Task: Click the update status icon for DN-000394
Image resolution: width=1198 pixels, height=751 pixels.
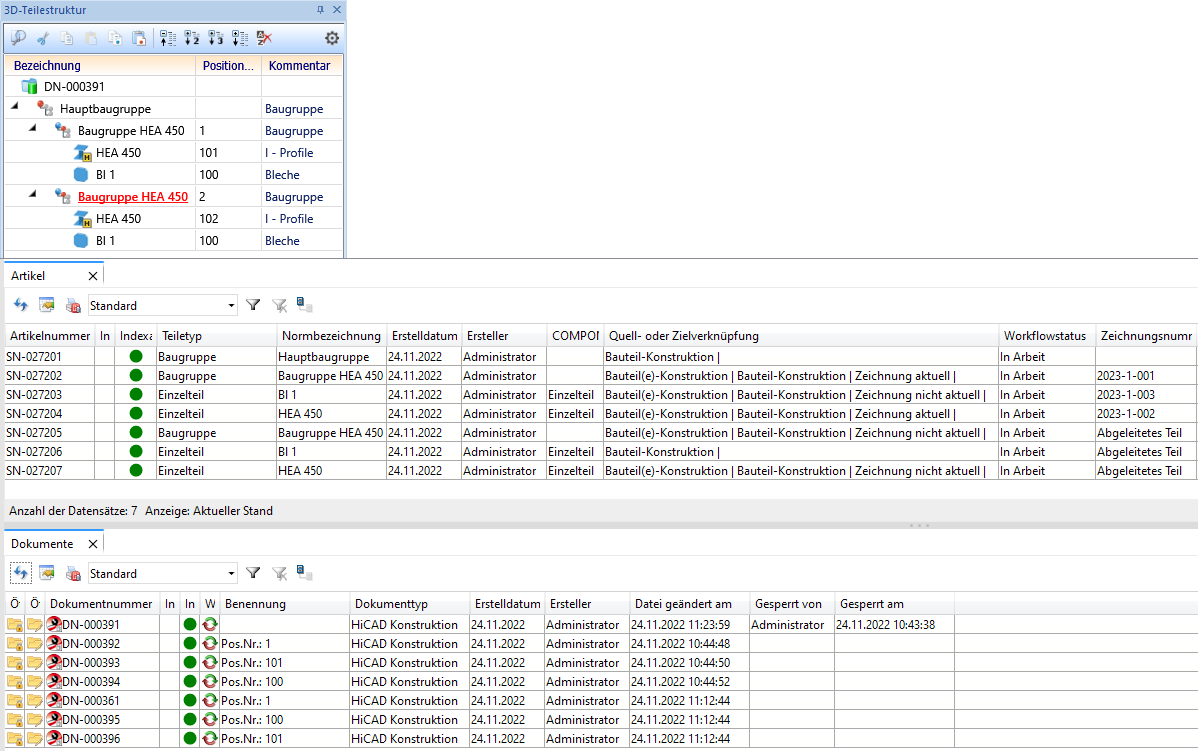Action: tap(210, 682)
